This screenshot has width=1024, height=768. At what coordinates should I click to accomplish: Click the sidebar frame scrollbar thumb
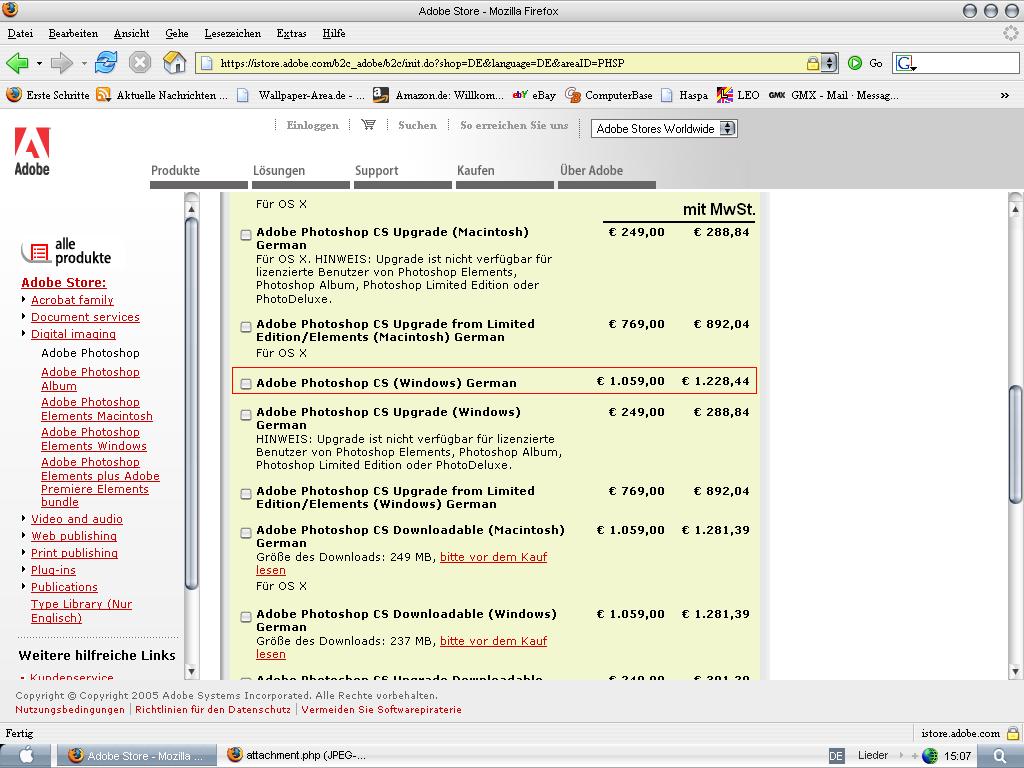191,404
